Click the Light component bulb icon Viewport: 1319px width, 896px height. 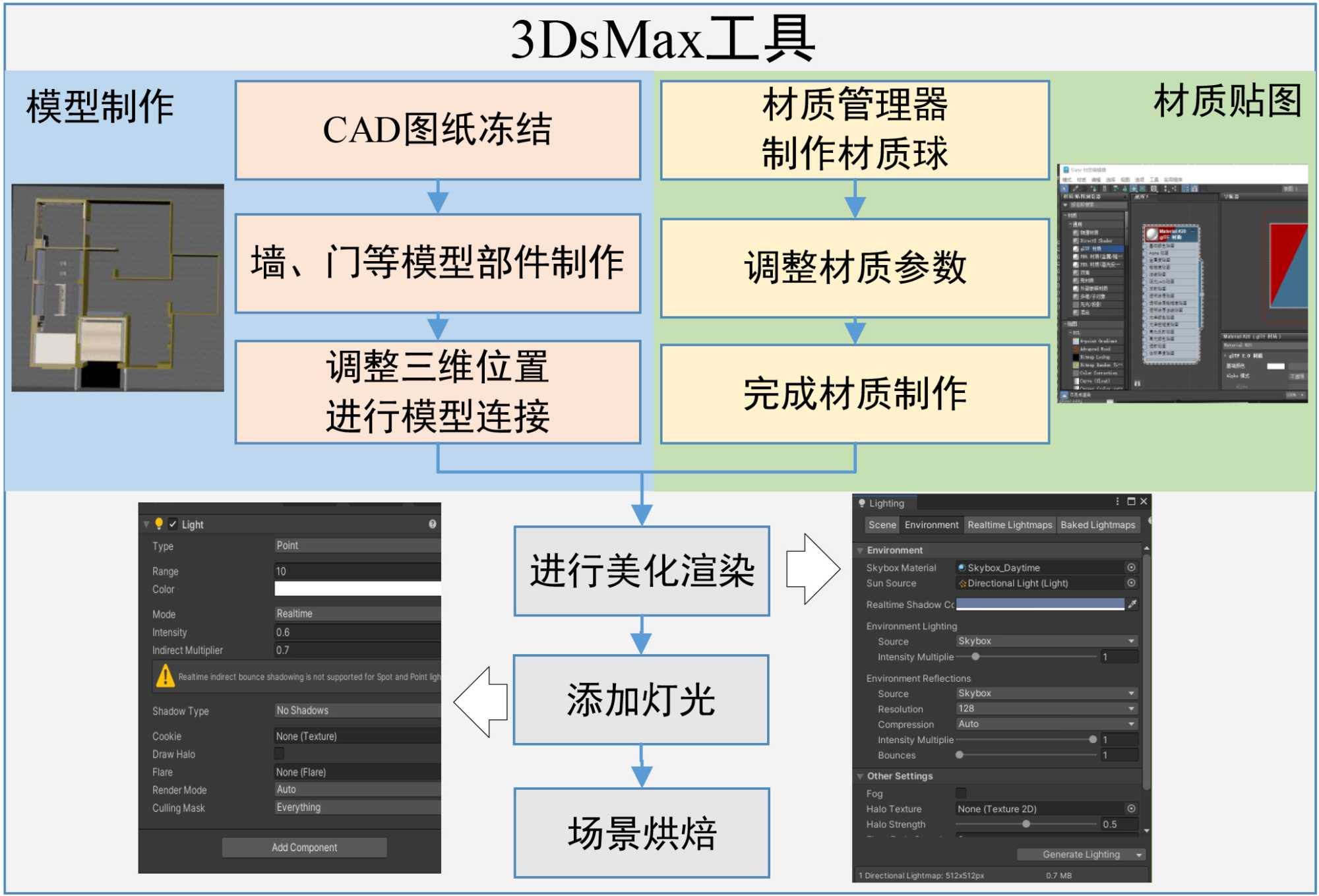tap(159, 523)
